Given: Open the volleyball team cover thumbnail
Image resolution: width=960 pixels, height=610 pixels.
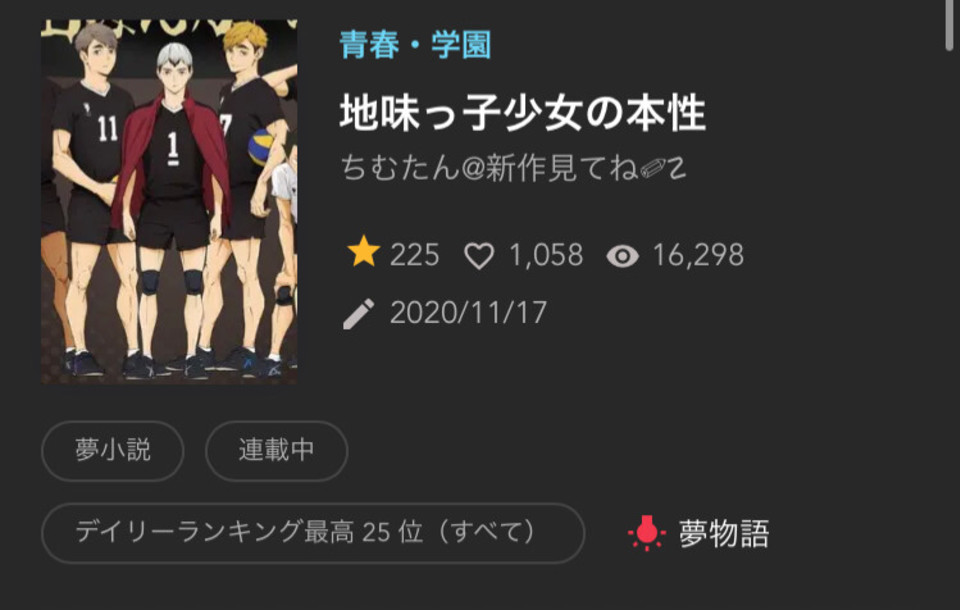Looking at the screenshot, I should point(169,201).
